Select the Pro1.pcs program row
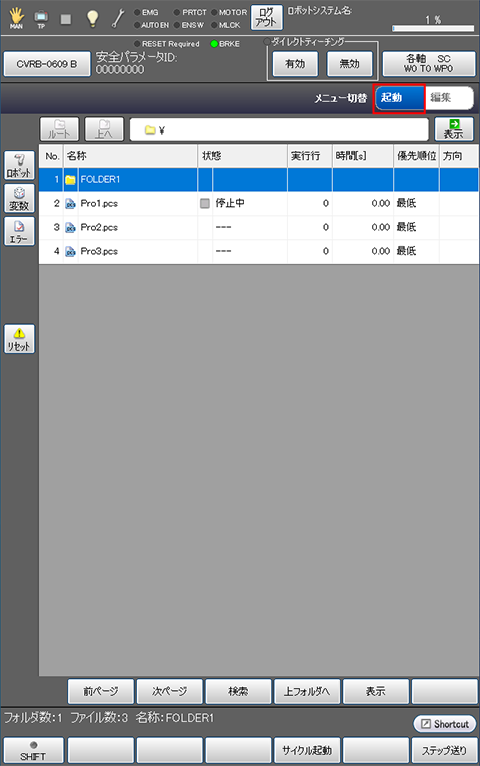The image size is (480, 766). (x=259, y=204)
